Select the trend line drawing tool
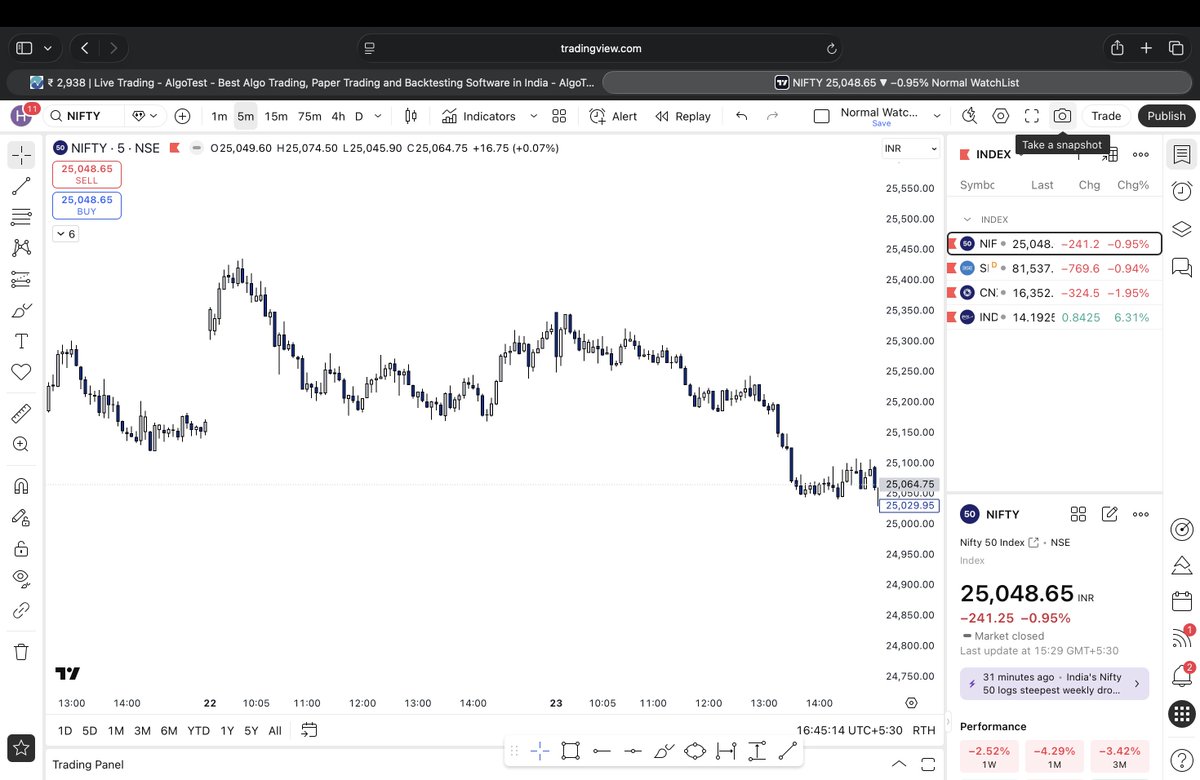 coord(21,186)
